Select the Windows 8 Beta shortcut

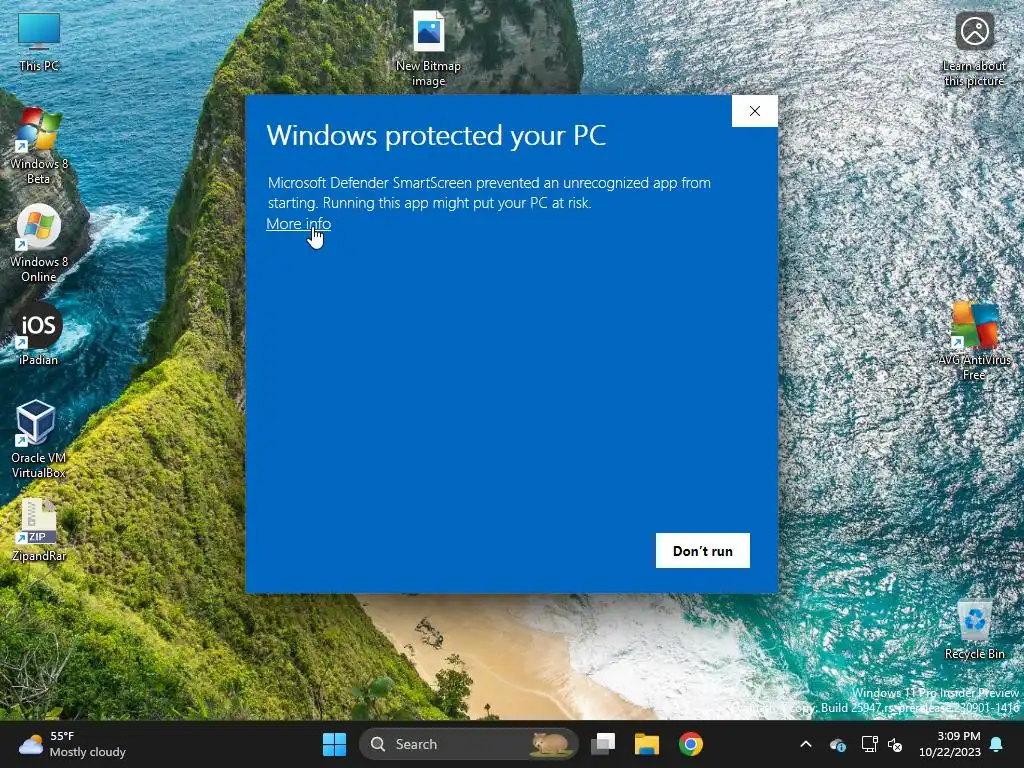point(39,146)
